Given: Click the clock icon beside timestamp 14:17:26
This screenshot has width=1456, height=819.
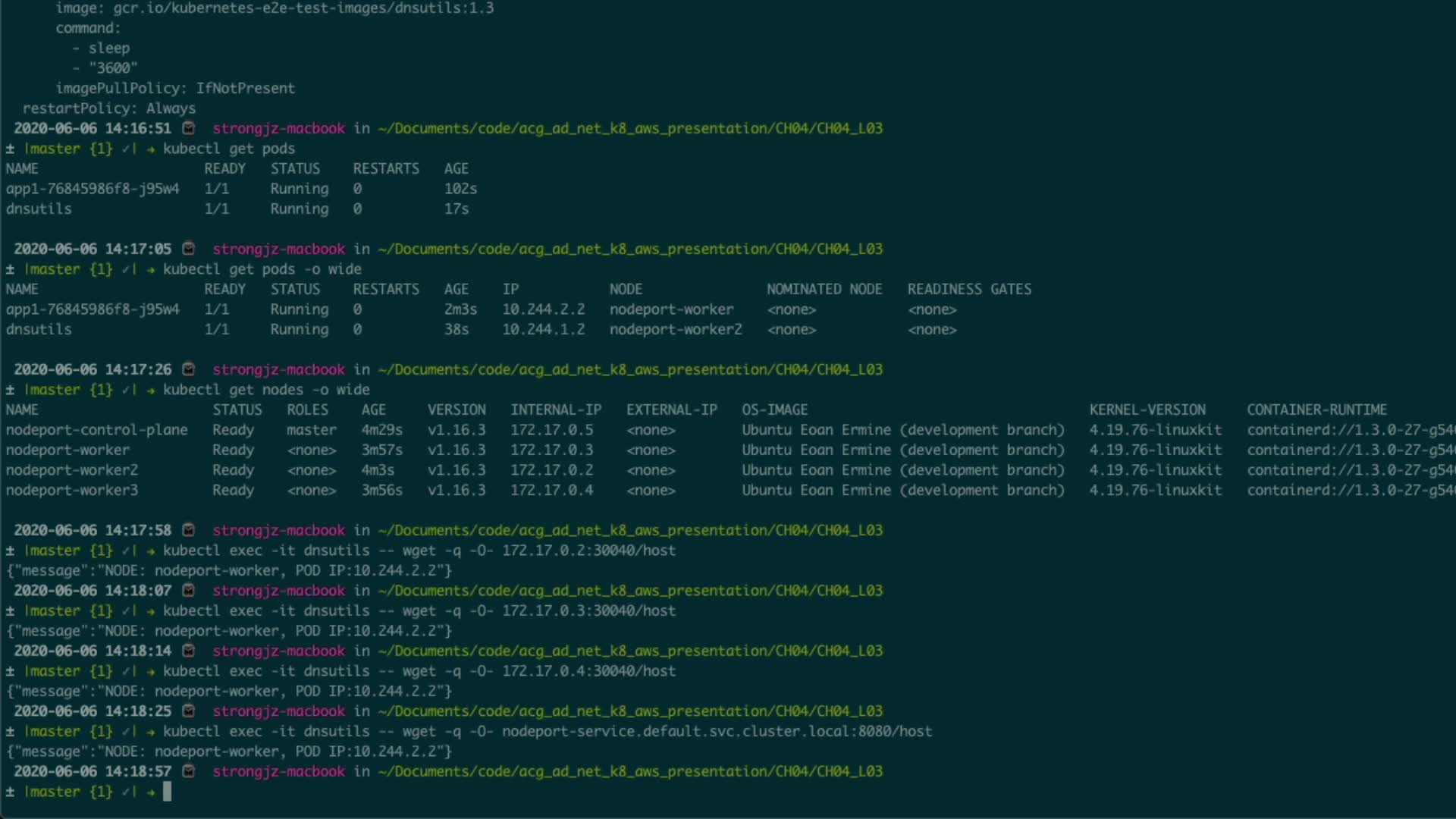Looking at the screenshot, I should tap(189, 369).
